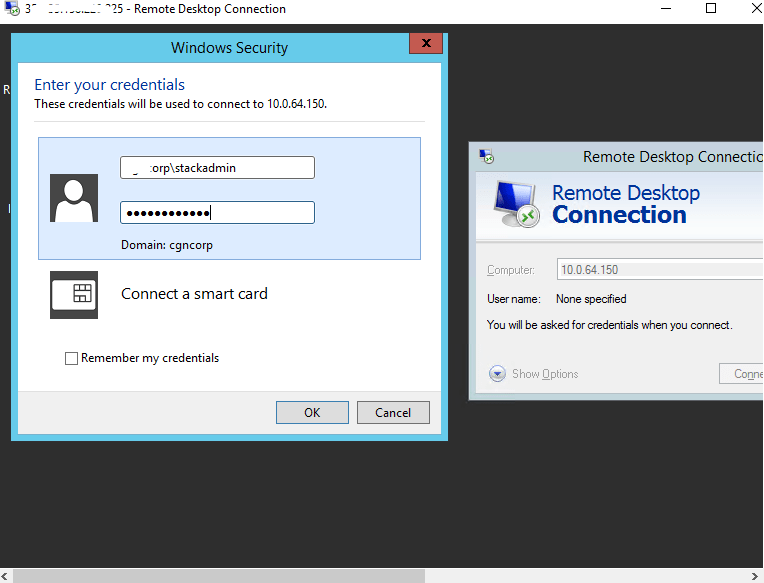This screenshot has width=764, height=583.
Task: Click the large Remote Desktop computer logo
Action: pyautogui.click(x=517, y=204)
